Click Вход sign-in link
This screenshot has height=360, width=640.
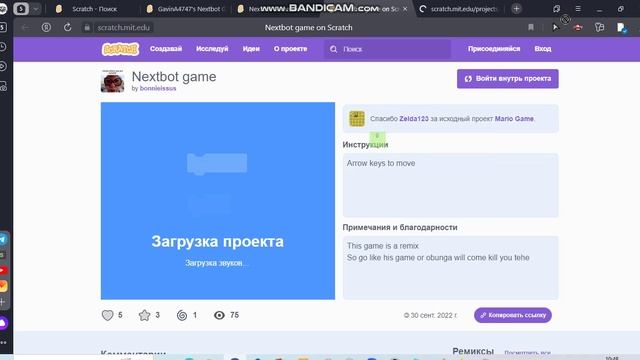(x=542, y=49)
